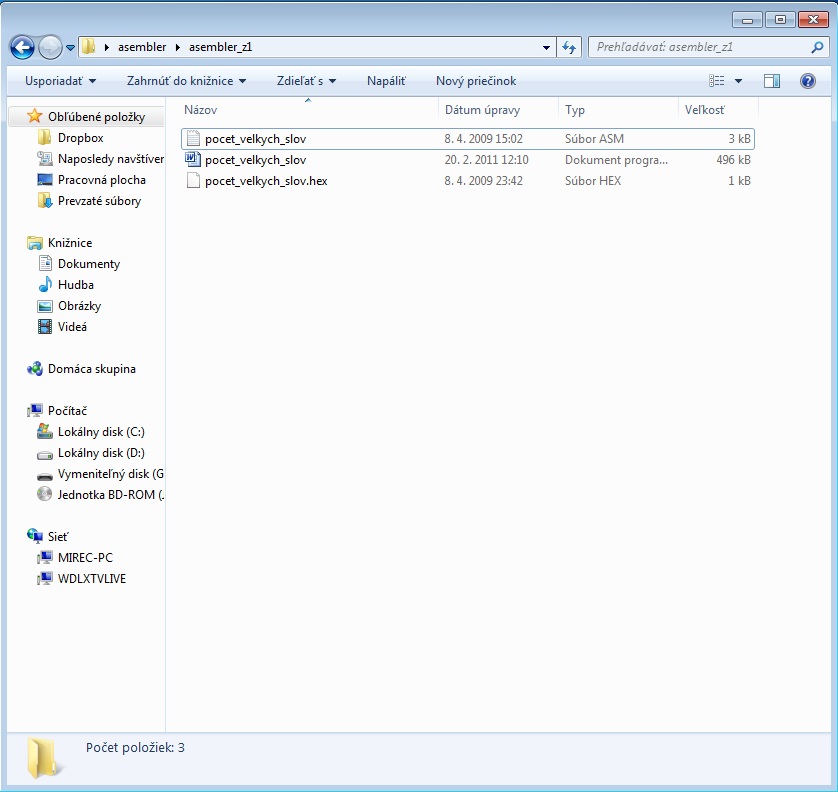Select Sieť in the navigation pane
838x792 pixels.
click(x=58, y=537)
